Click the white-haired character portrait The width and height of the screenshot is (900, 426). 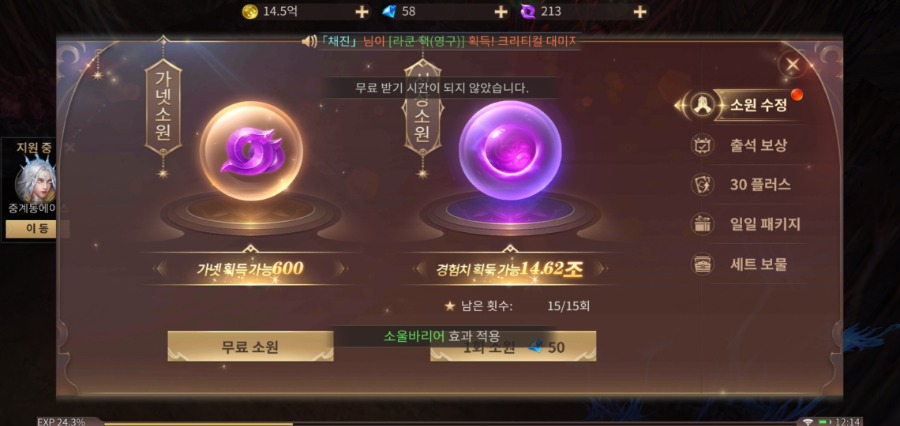(34, 180)
